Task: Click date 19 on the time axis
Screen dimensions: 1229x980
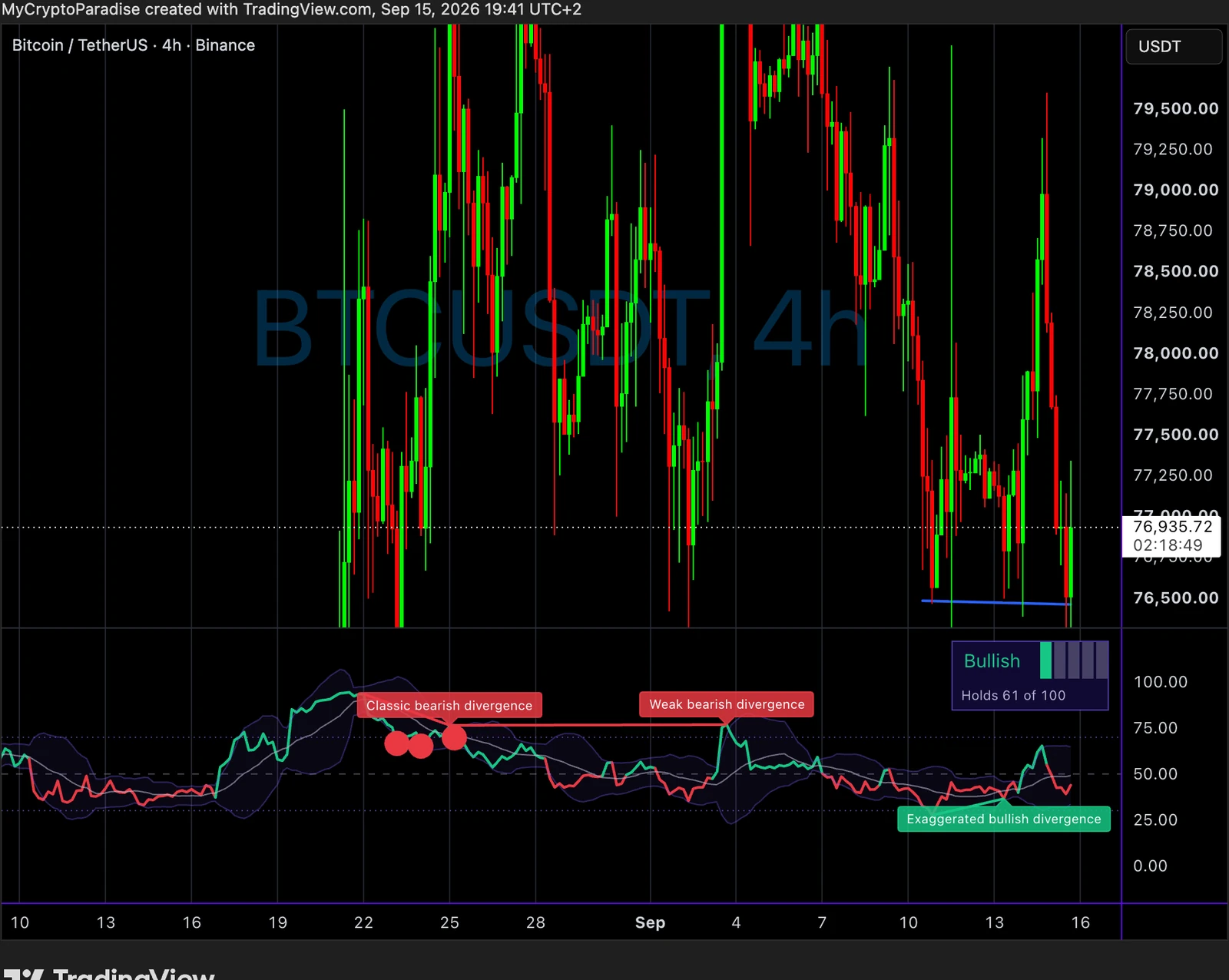Action: [x=277, y=922]
